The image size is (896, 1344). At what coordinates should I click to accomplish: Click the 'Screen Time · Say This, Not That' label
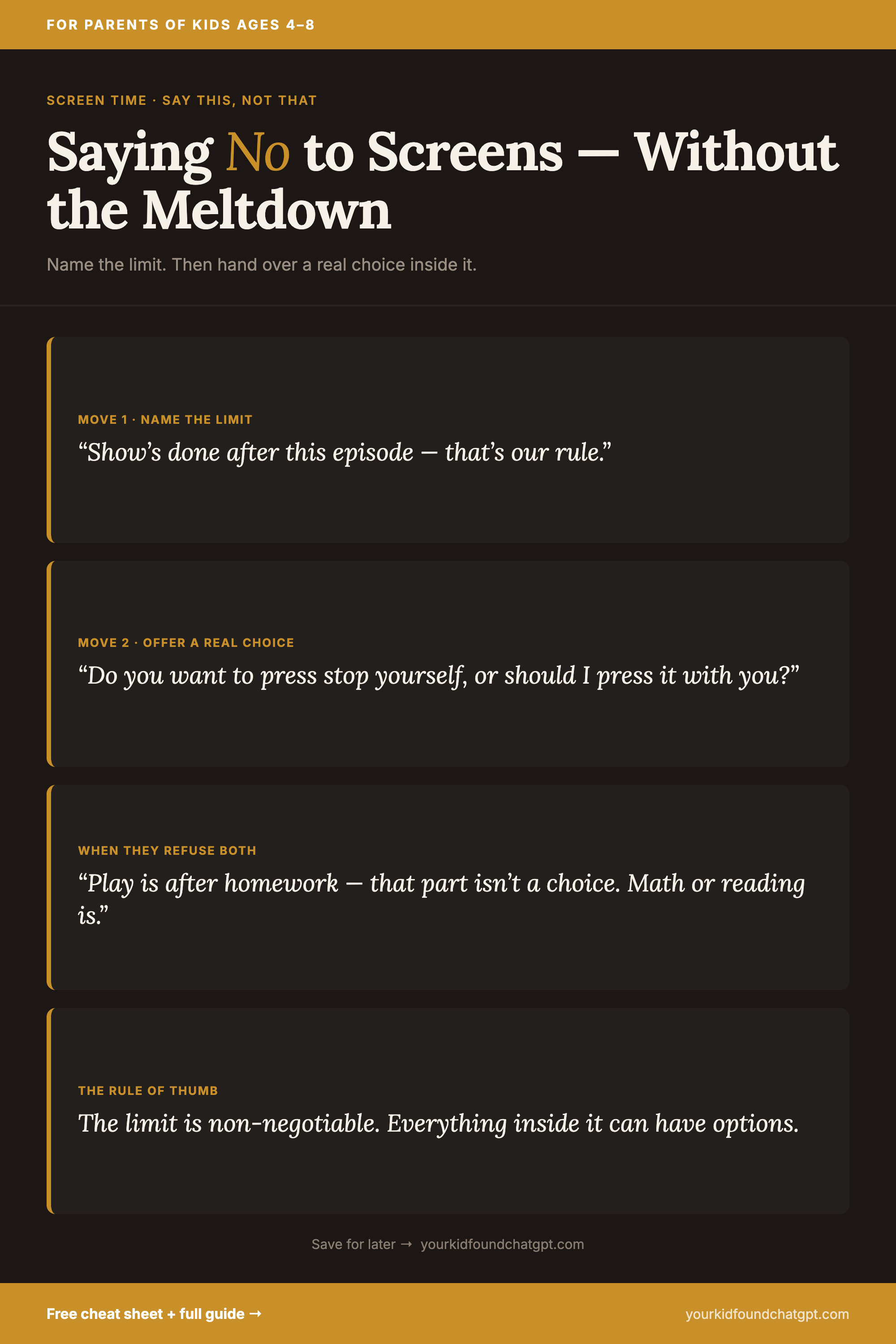(182, 100)
